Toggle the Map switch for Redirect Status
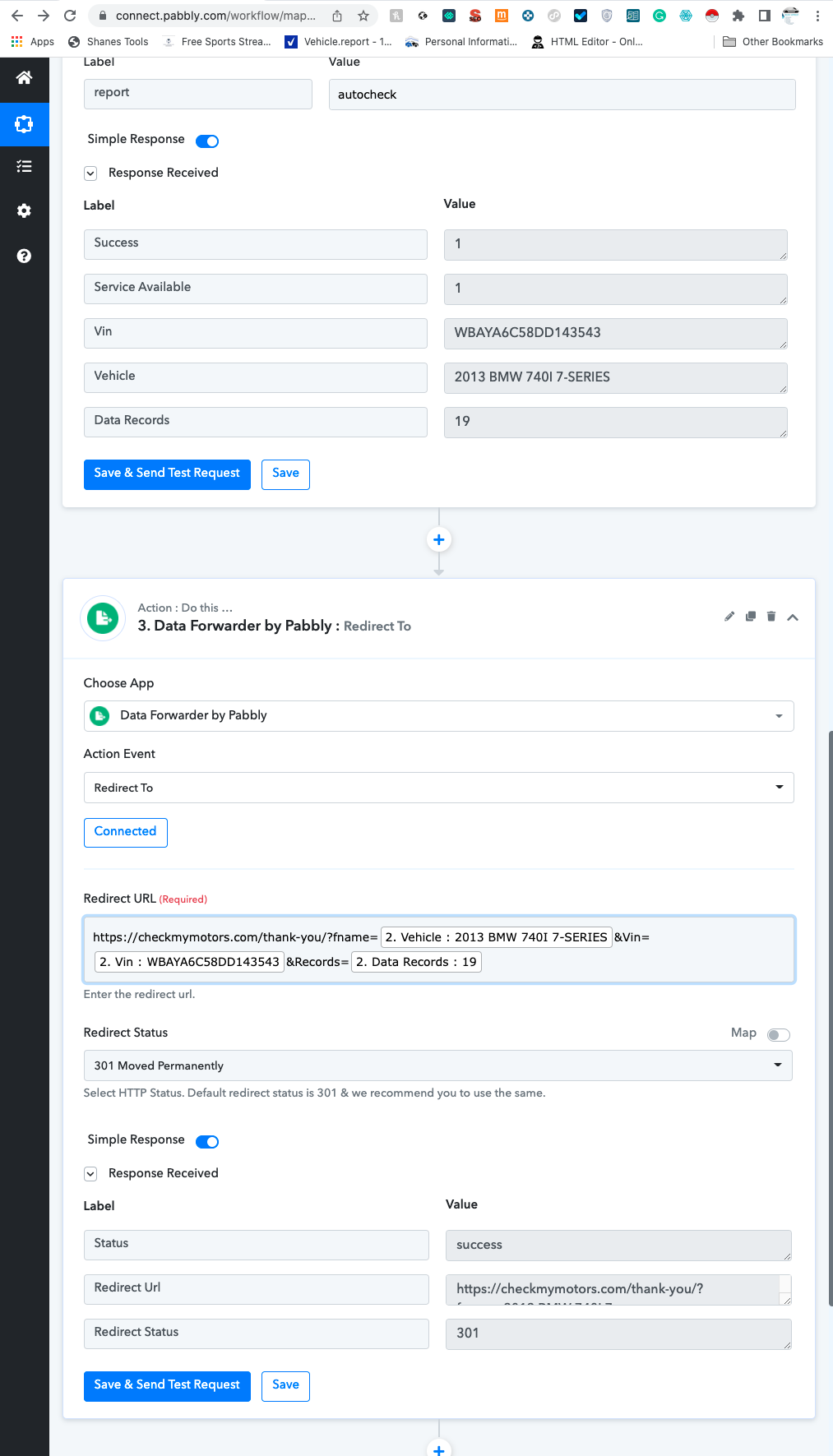 coord(779,1035)
